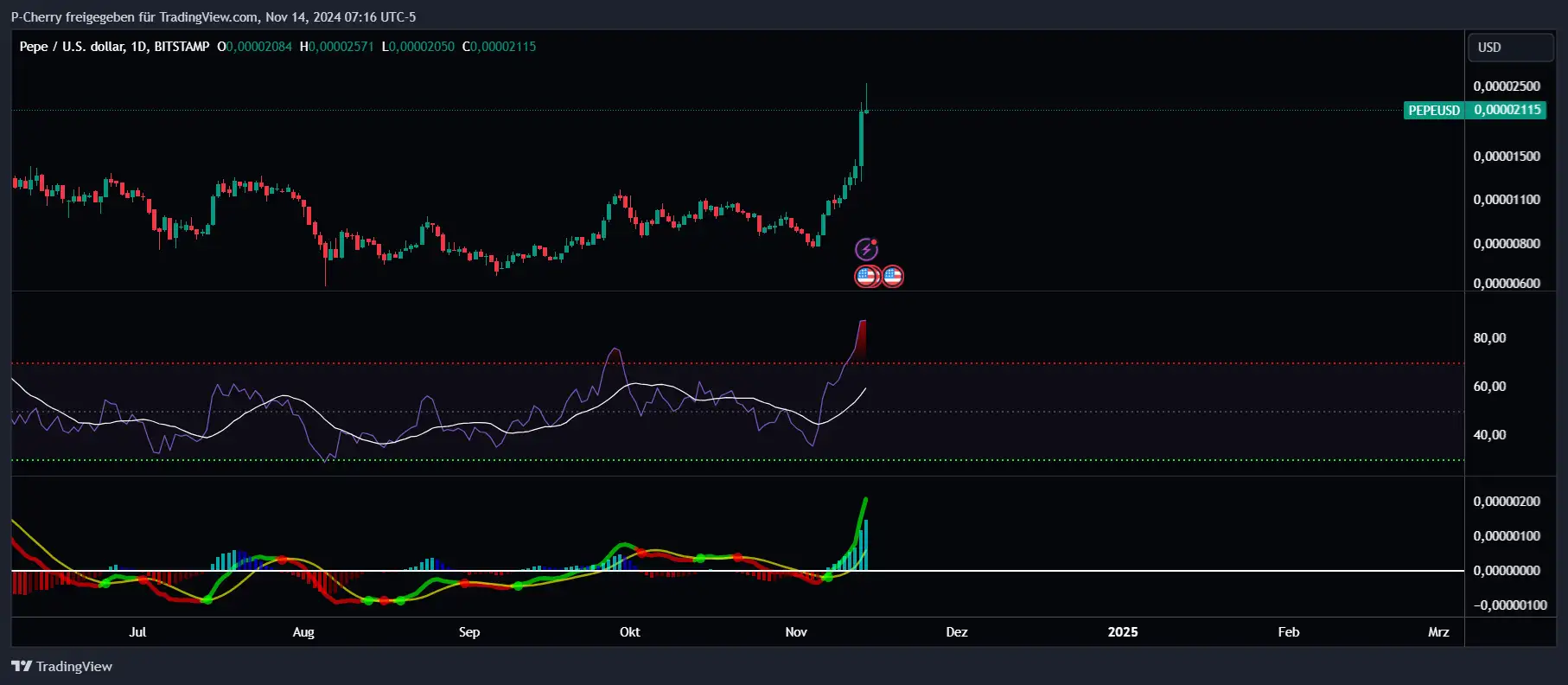Click the PEPEUSD symbol price label
Viewport: 1568px width, 685px height.
coord(1434,111)
